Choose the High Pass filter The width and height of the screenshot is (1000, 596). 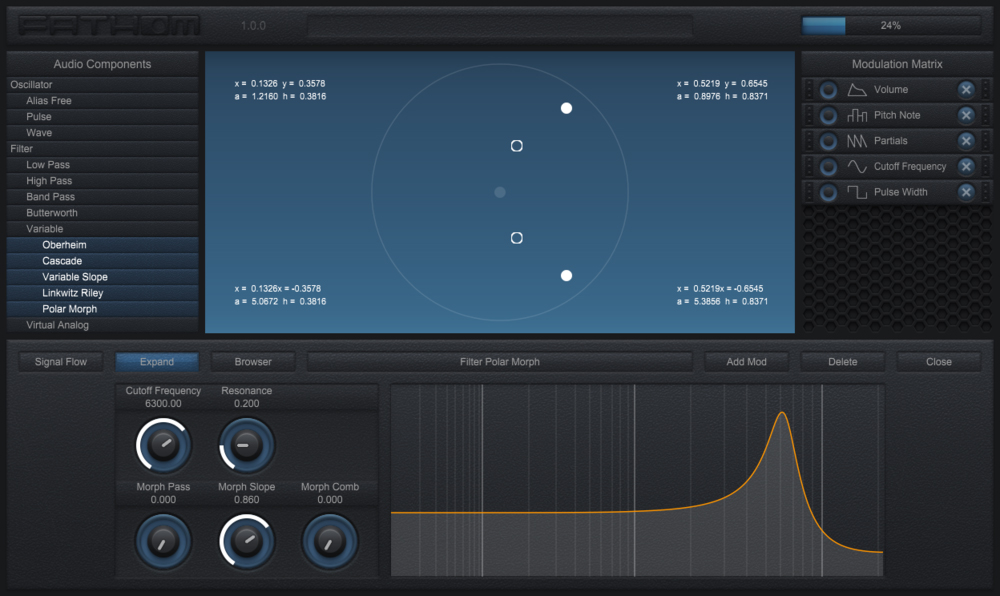pos(103,181)
